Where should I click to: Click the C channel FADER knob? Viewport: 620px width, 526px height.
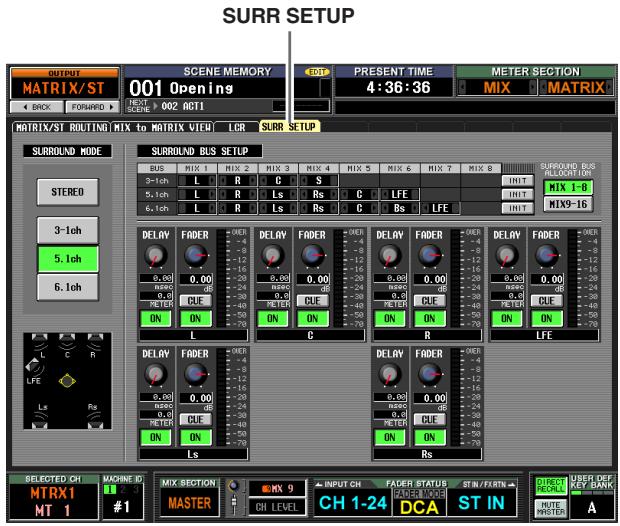coord(312,255)
